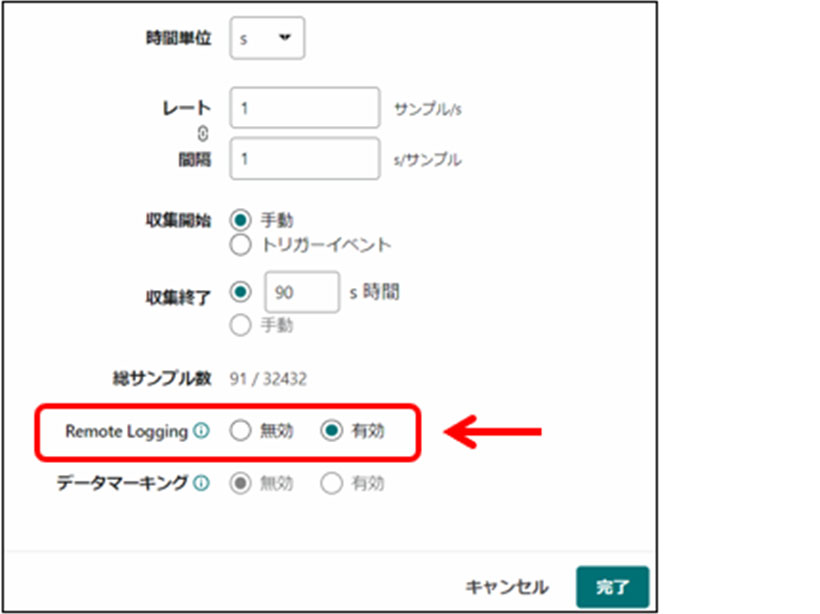Click the 90 seconds duration field
Viewport: 820px width, 614px height.
pyautogui.click(x=302, y=292)
